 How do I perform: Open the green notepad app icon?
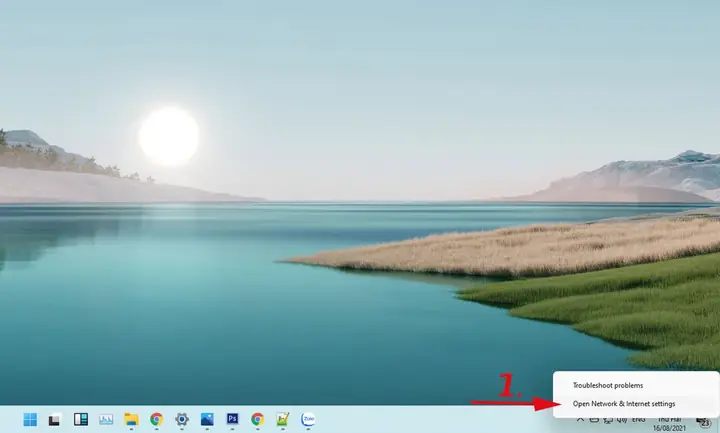[x=282, y=419]
